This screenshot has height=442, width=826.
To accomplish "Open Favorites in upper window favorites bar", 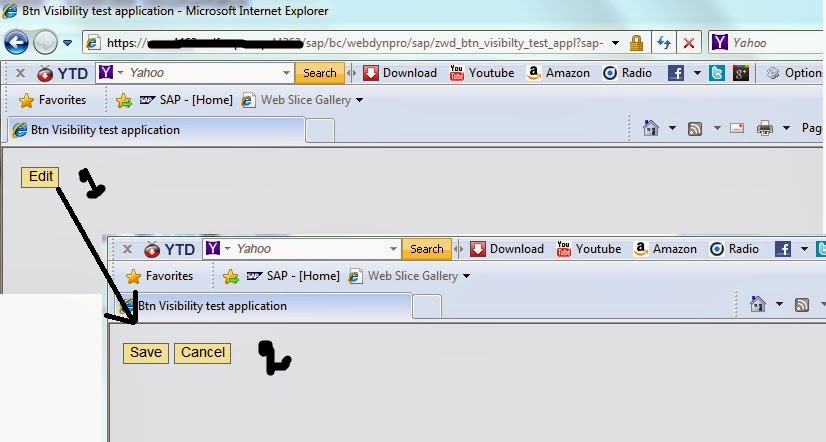I will [52, 100].
